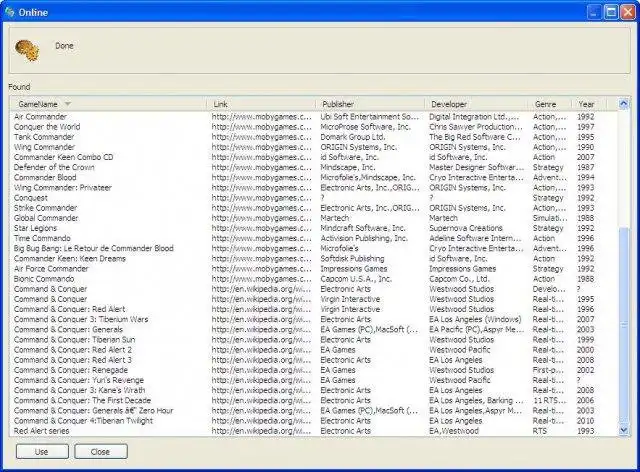
Task: Select the Conquer the World row
Action: (313, 127)
